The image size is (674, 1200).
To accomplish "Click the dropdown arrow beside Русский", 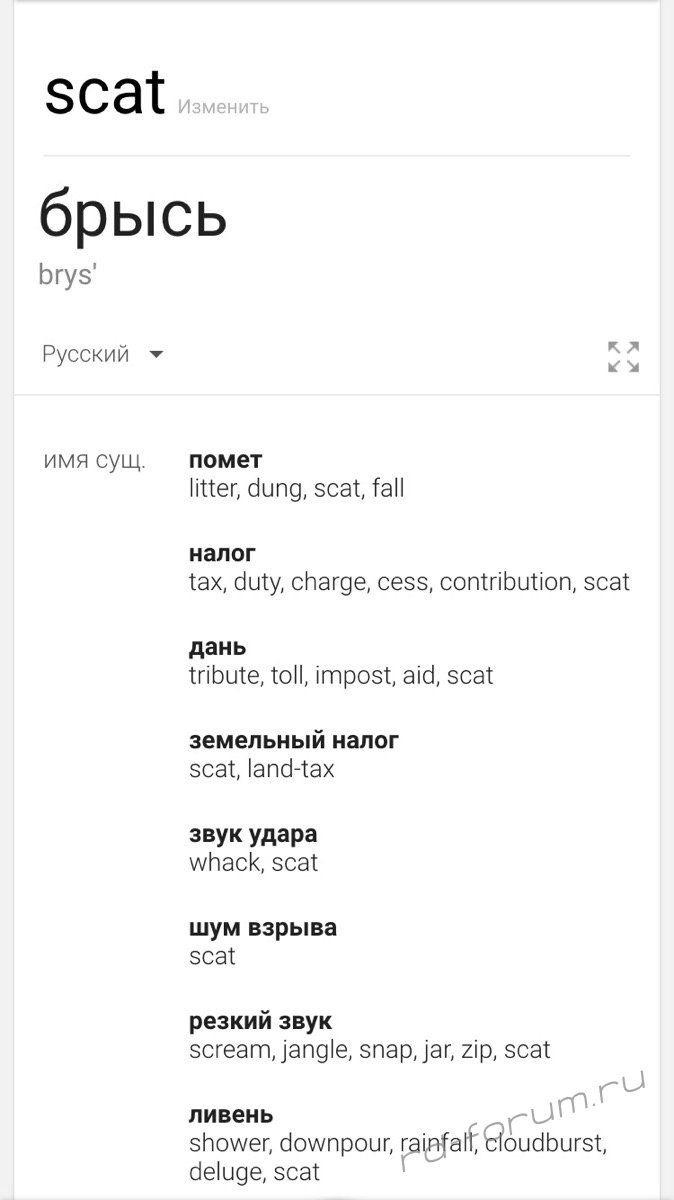I will click(x=156, y=354).
